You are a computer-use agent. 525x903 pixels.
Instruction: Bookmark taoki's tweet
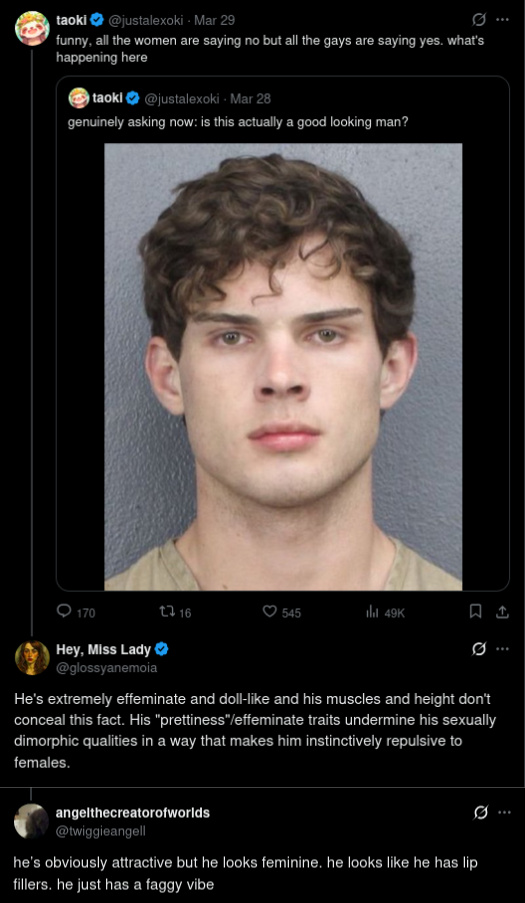[x=475, y=612]
